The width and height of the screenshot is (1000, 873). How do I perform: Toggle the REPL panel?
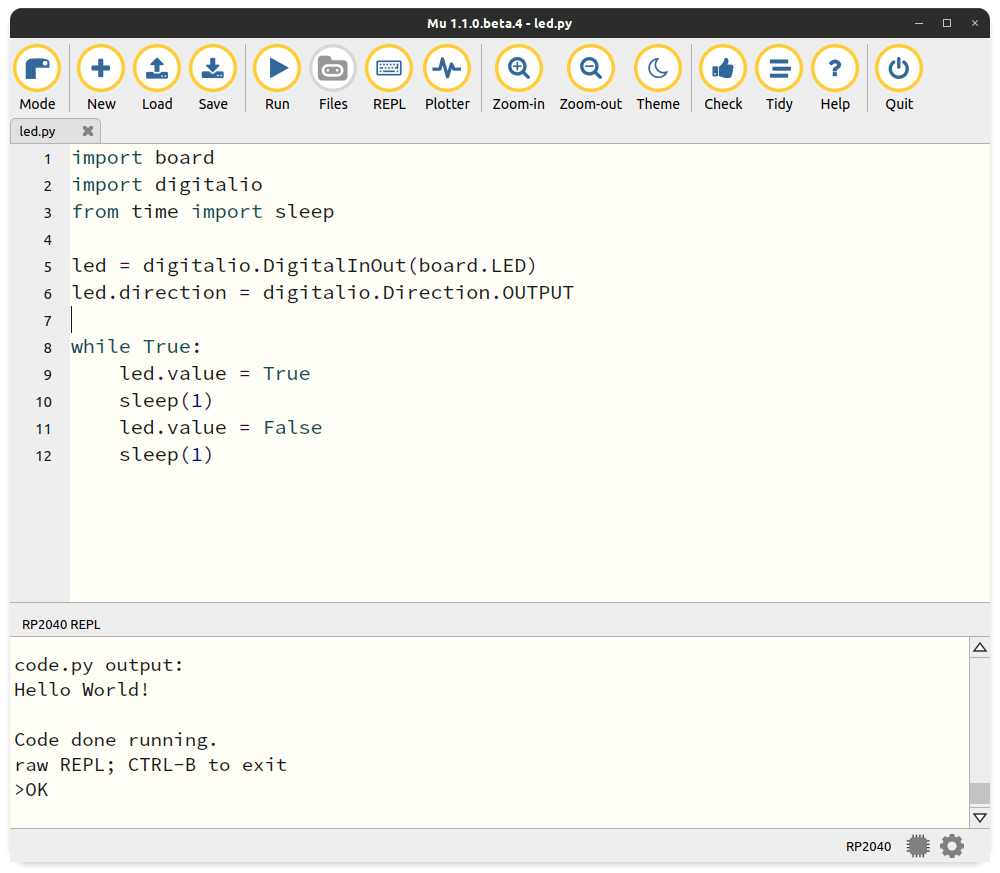pyautogui.click(x=389, y=70)
